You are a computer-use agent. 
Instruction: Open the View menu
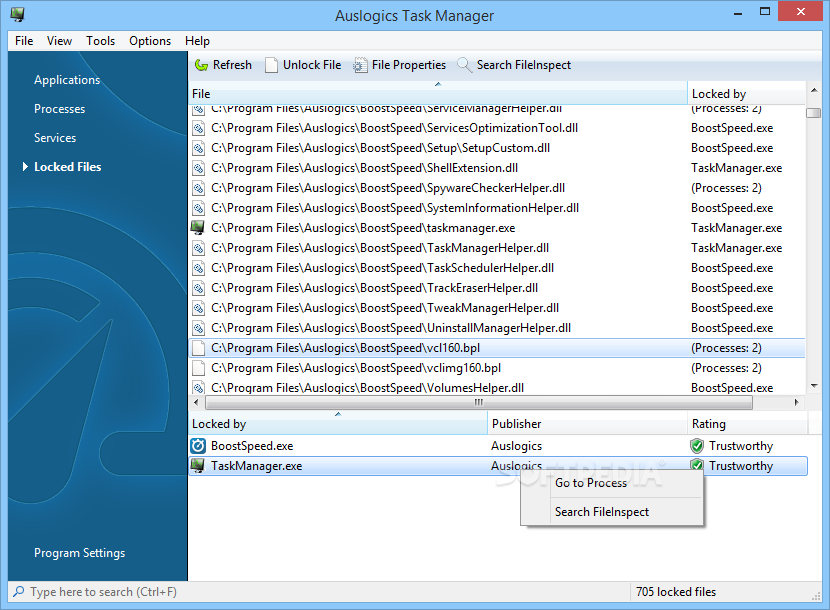click(59, 41)
